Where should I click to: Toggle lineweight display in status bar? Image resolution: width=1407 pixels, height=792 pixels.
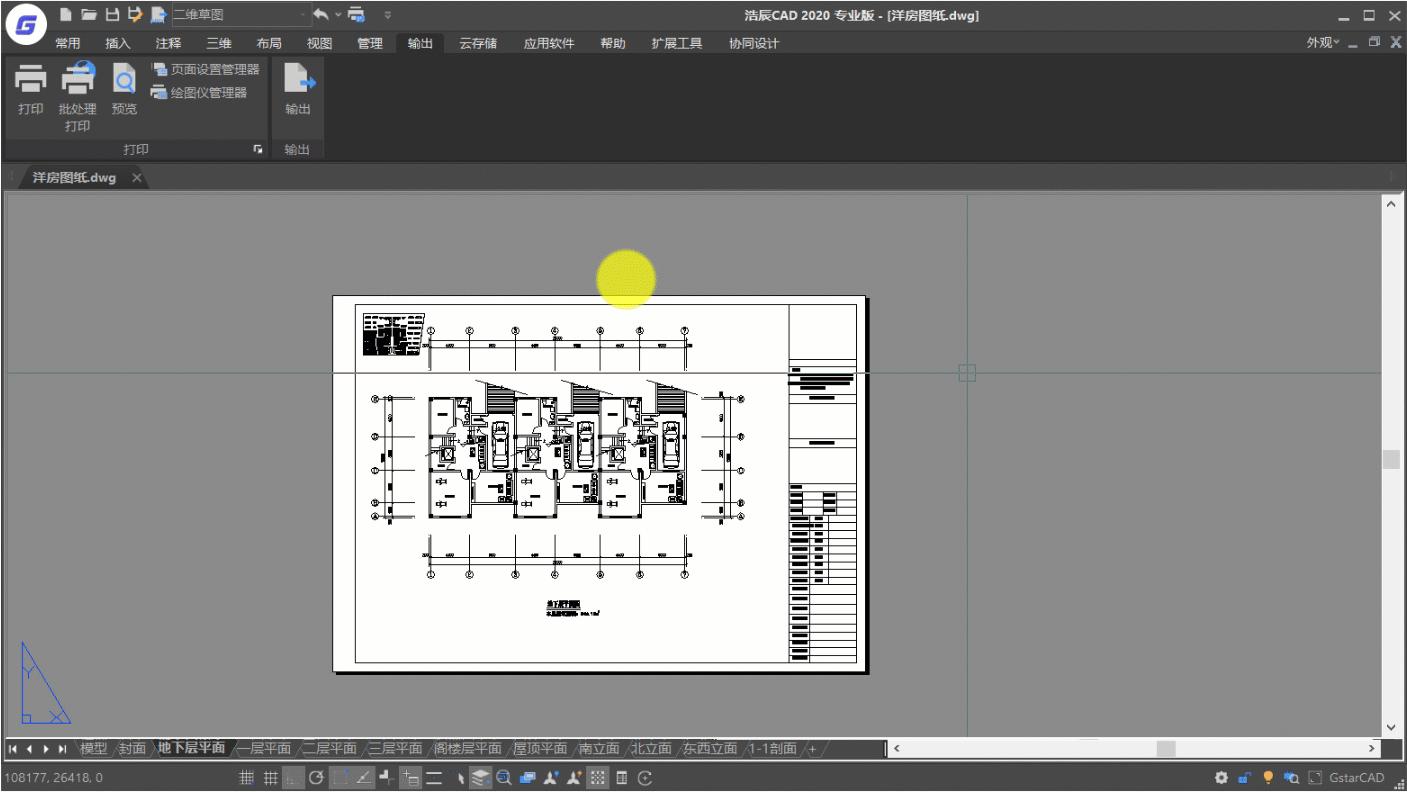pyautogui.click(x=434, y=777)
